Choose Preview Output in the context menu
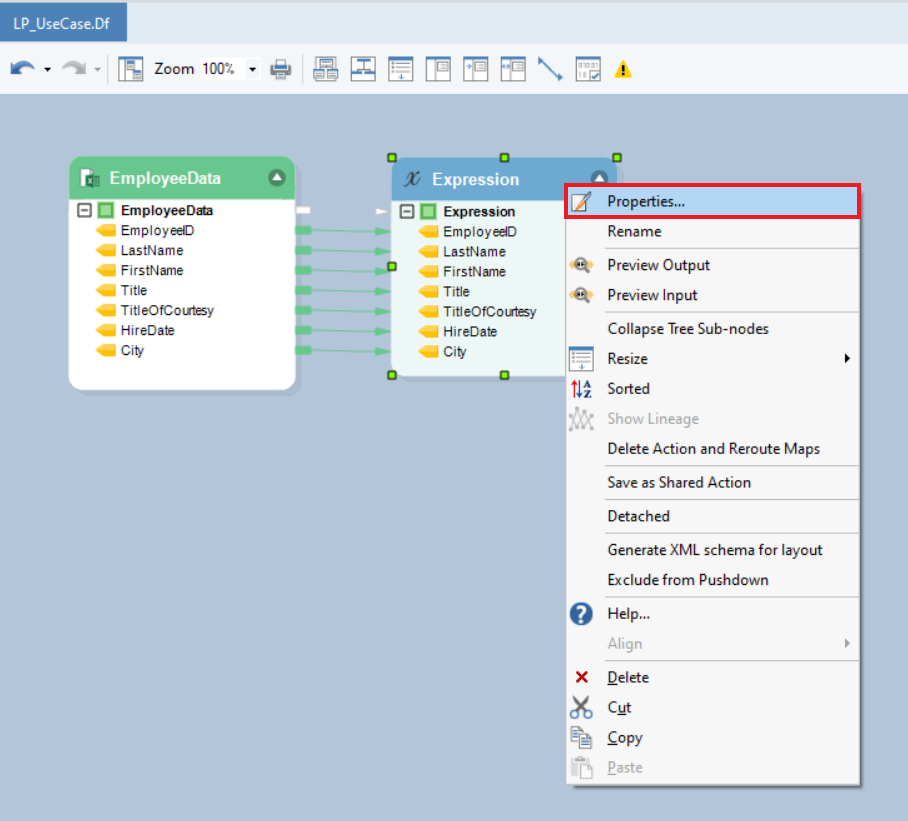This screenshot has height=821, width=908. pos(658,265)
